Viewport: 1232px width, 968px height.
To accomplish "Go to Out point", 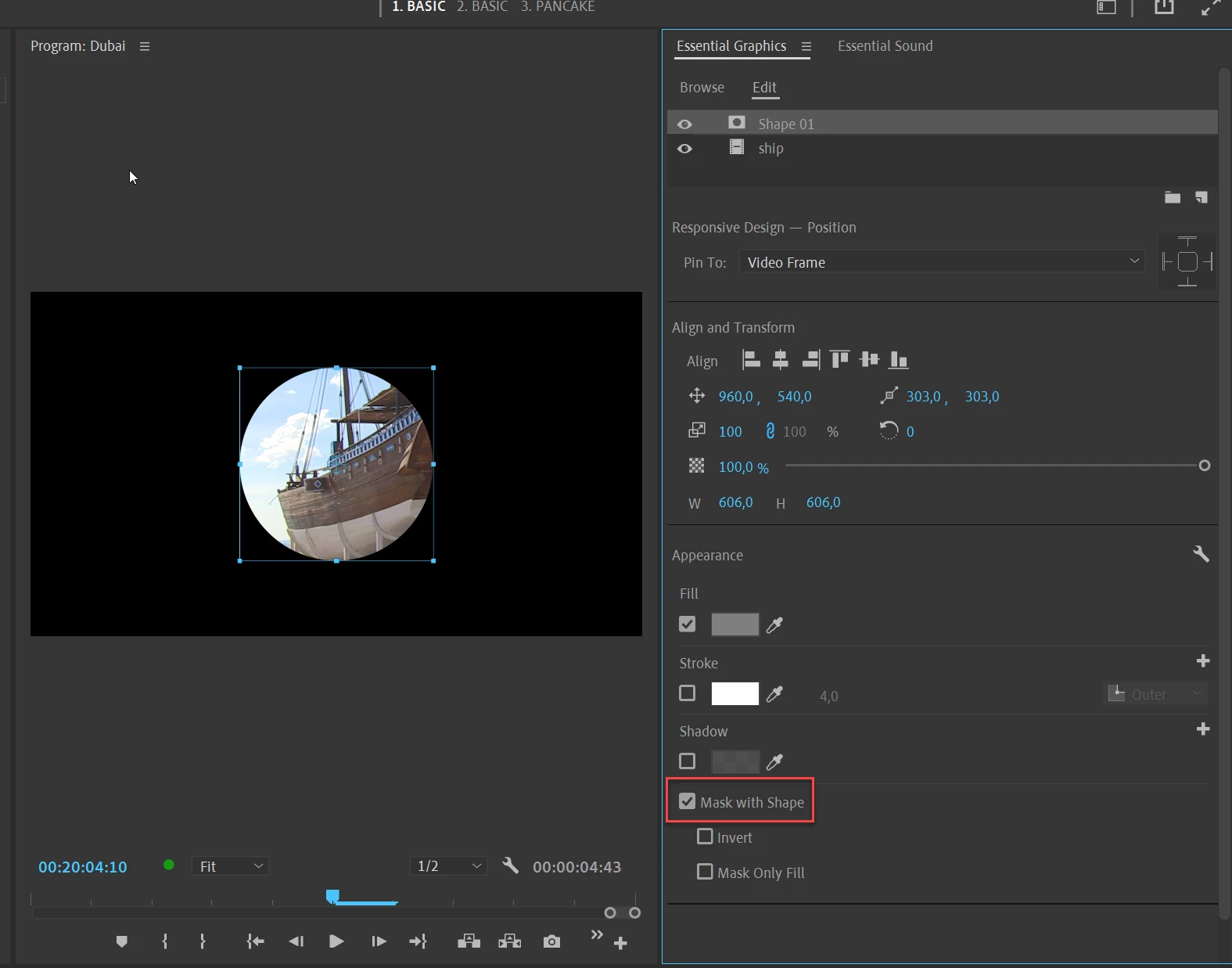I will [418, 941].
